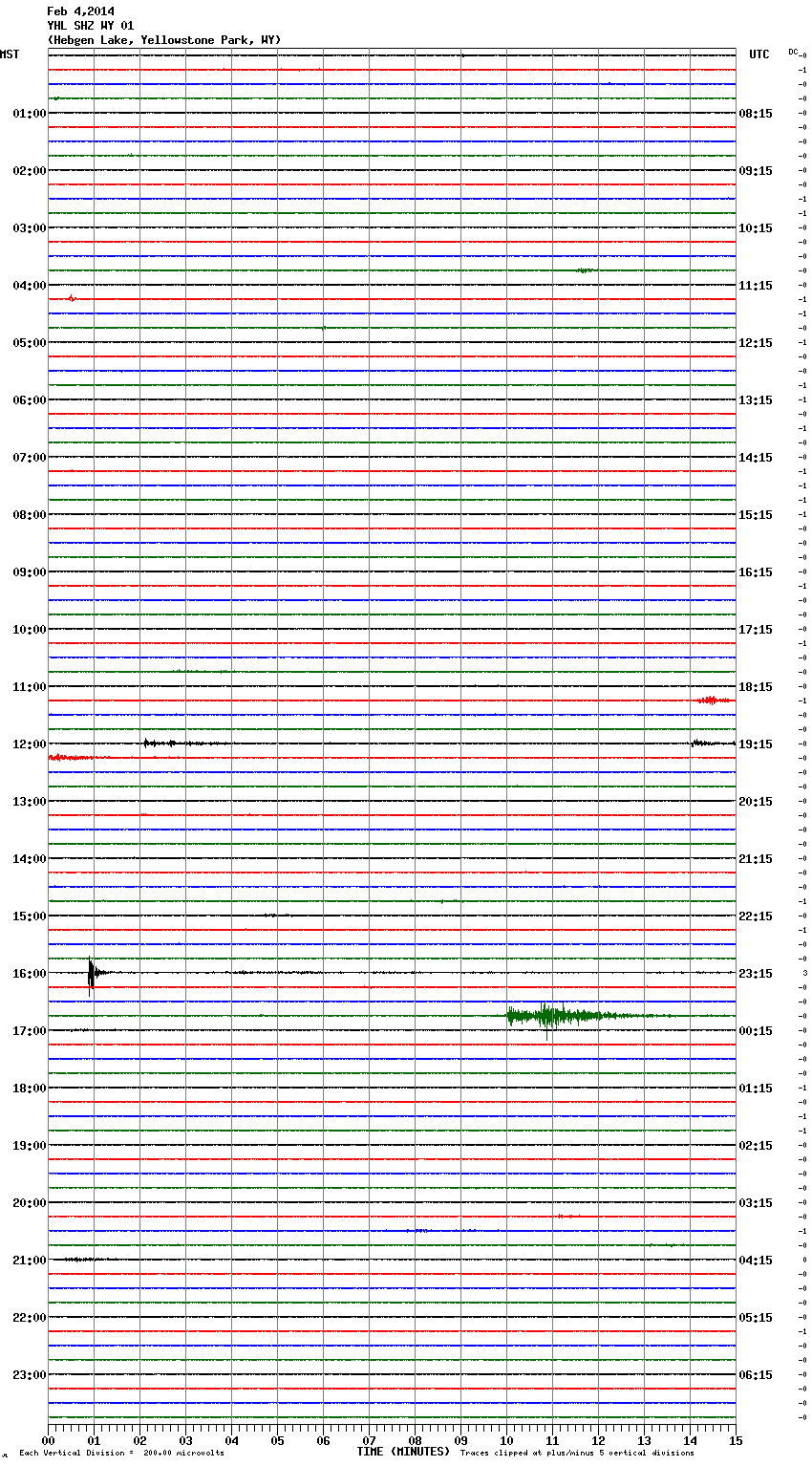Image resolution: width=812 pixels, height=1466 pixels.
Task: Click the '02:15' UTC time label
Action: pos(756,1146)
